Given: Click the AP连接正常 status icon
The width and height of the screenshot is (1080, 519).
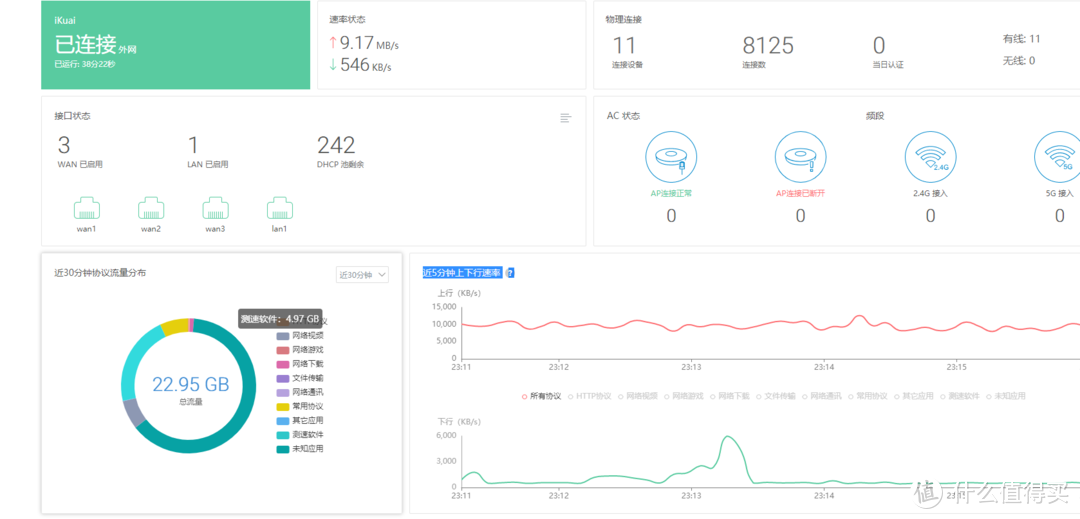Looking at the screenshot, I should pos(671,158).
